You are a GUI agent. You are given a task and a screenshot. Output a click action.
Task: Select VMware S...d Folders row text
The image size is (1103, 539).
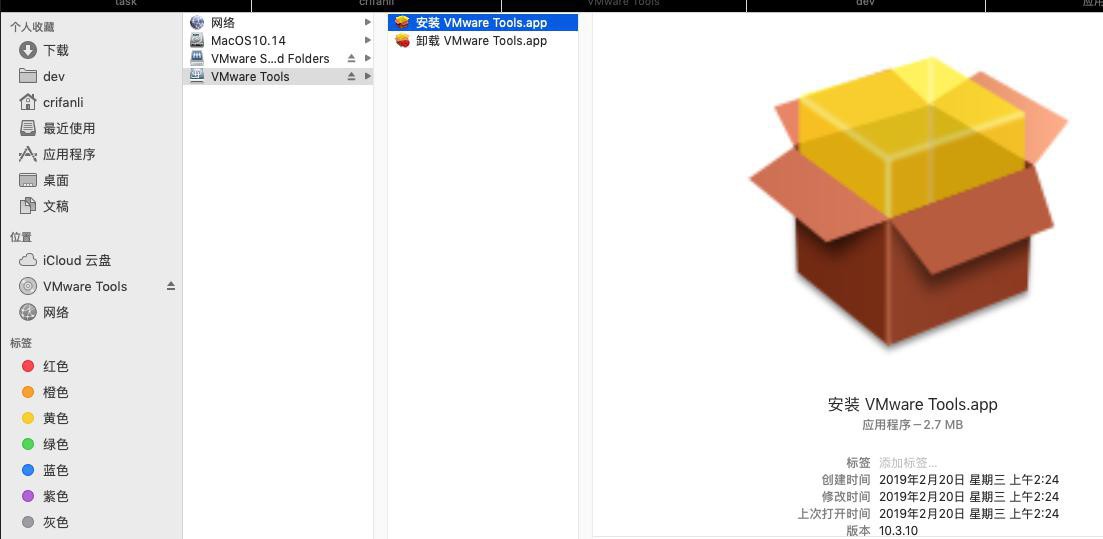(270, 58)
